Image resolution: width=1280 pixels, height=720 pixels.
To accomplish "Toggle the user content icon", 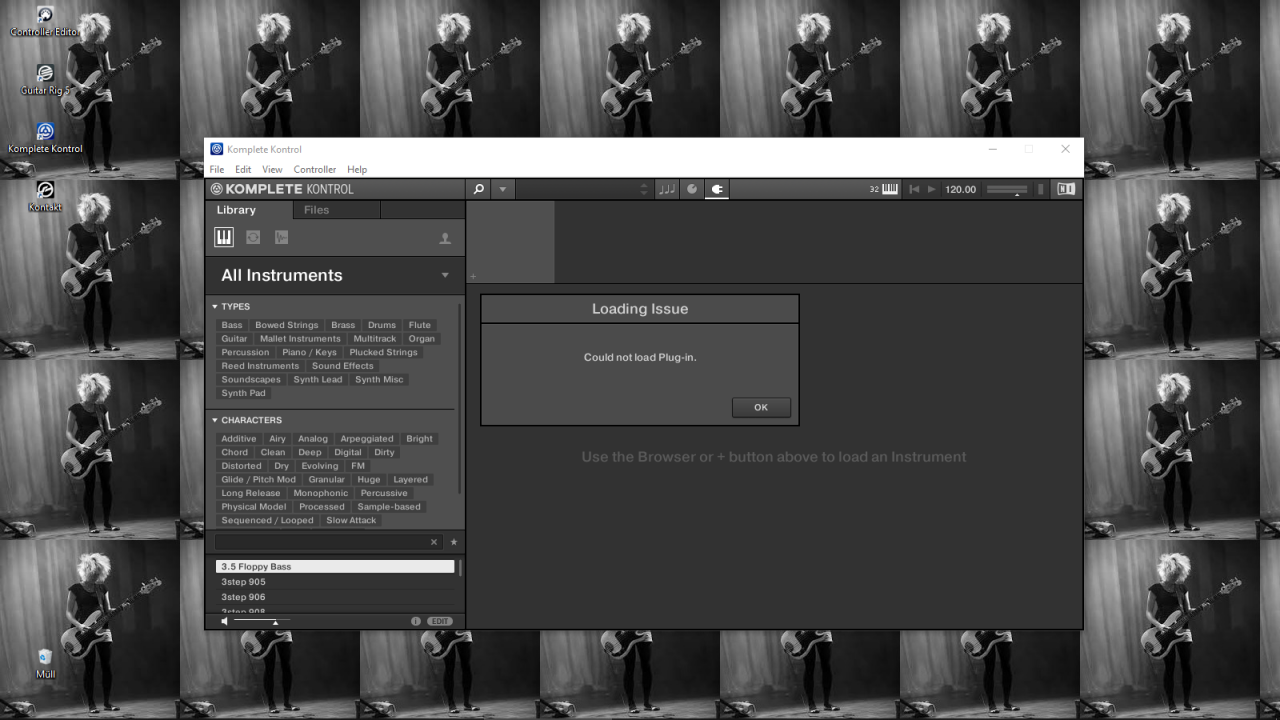I will 445,238.
